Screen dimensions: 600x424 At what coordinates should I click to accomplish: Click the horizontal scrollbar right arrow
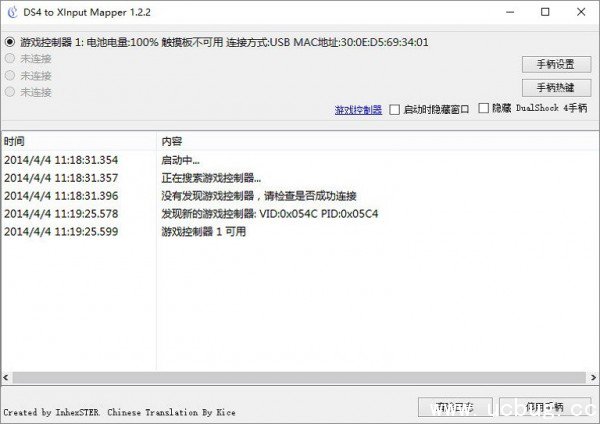point(593,378)
